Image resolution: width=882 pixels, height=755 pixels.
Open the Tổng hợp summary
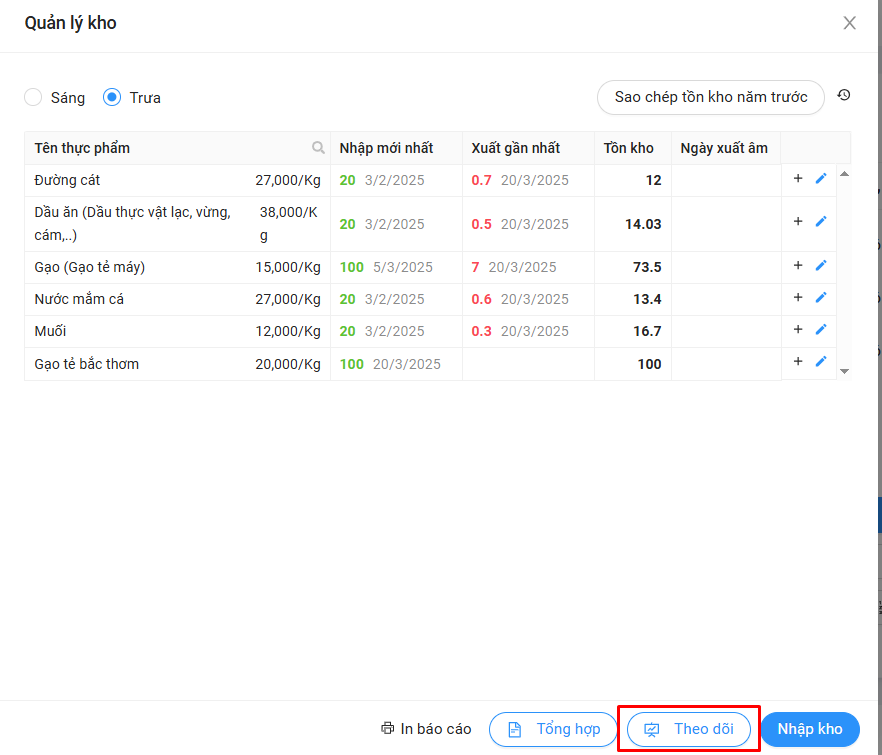[x=554, y=729]
